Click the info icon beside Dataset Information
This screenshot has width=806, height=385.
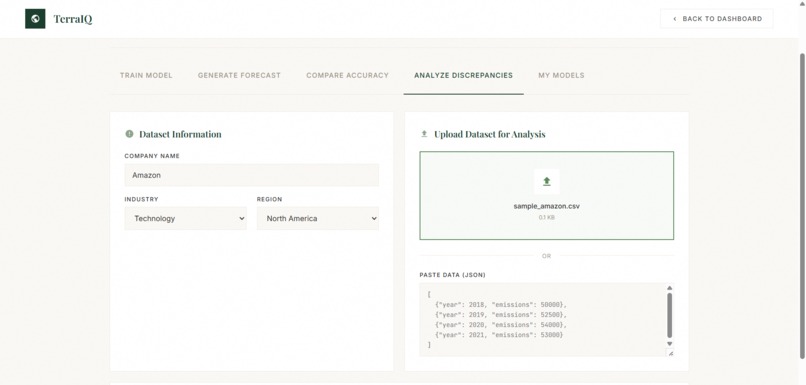[x=130, y=134]
